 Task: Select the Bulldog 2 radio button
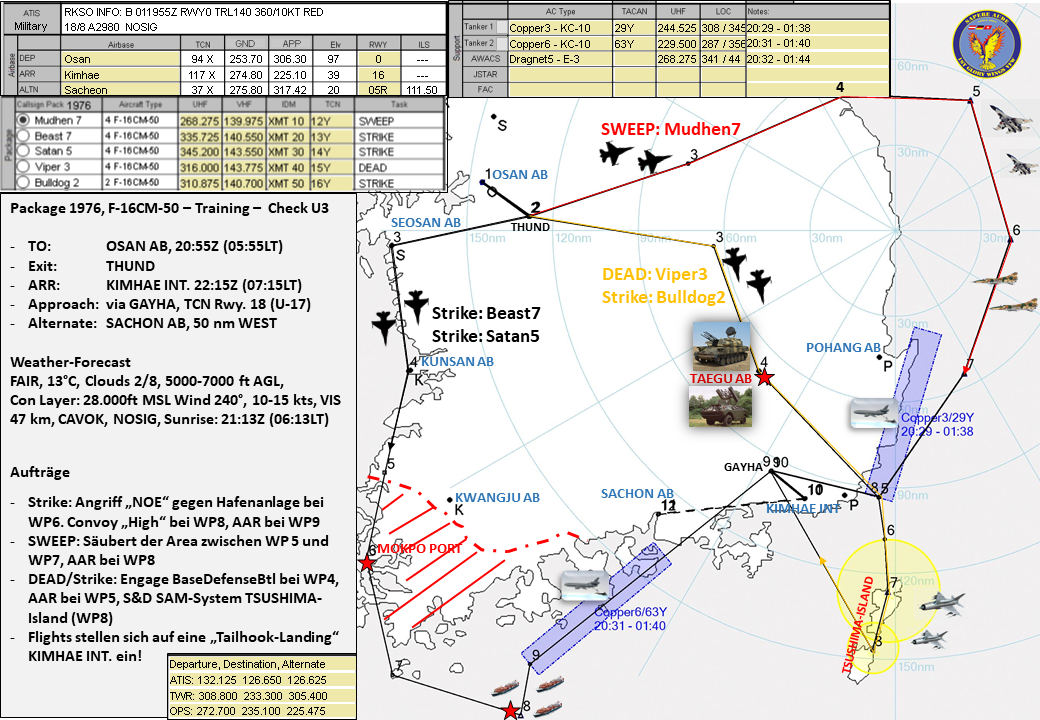24,182
